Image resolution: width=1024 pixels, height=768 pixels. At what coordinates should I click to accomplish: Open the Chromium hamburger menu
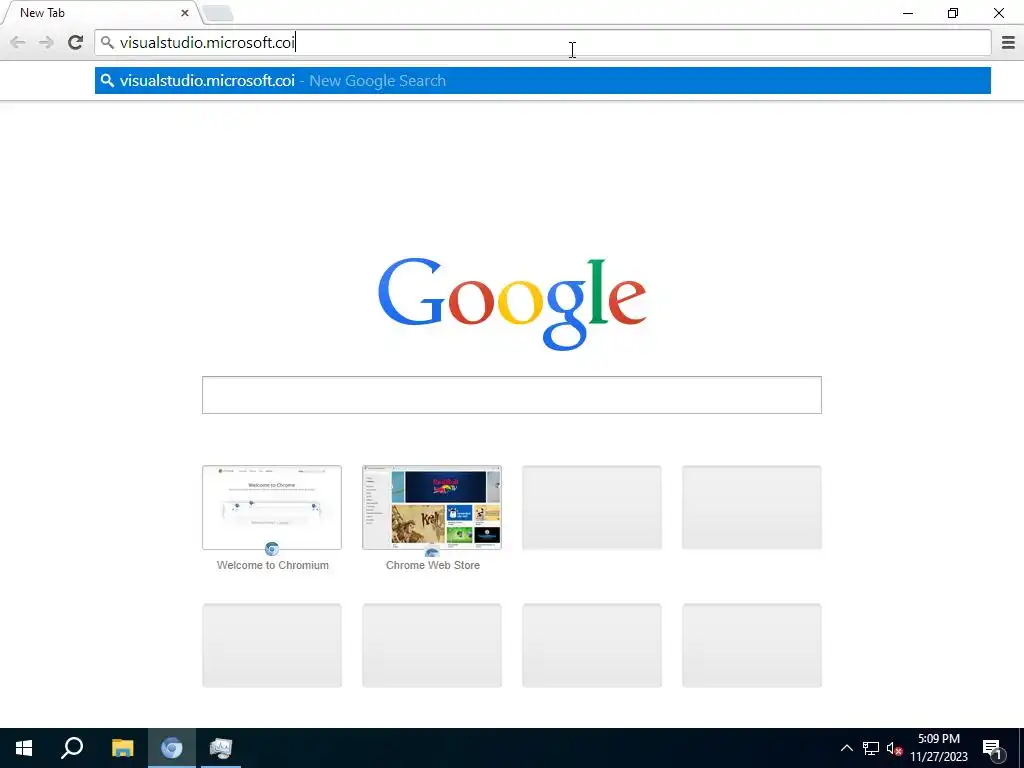tap(1008, 42)
